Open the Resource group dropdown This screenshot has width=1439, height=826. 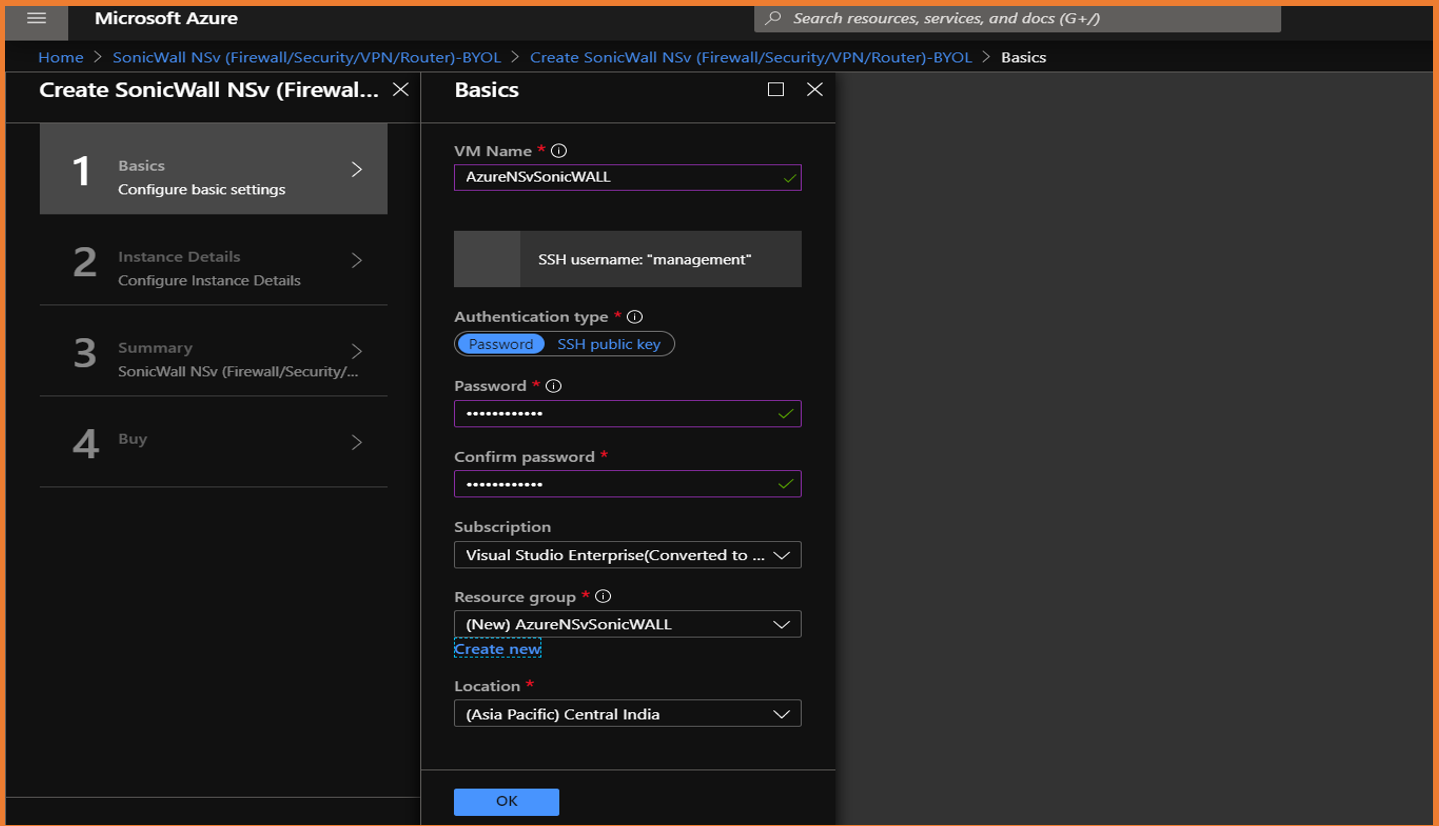[x=627, y=624]
